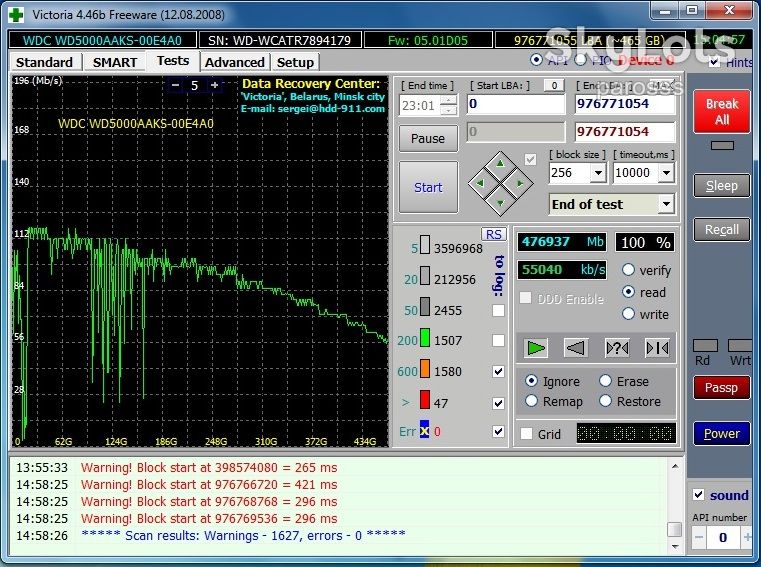The image size is (761, 567).
Task: Select the Erase bad block action
Action: [x=605, y=381]
